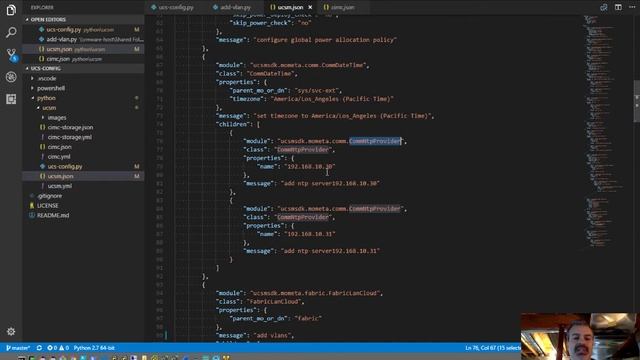The image size is (640, 360).
Task: Click the "America/Los_Angeles (Pacific Time)" timezone value
Action: tap(332, 99)
